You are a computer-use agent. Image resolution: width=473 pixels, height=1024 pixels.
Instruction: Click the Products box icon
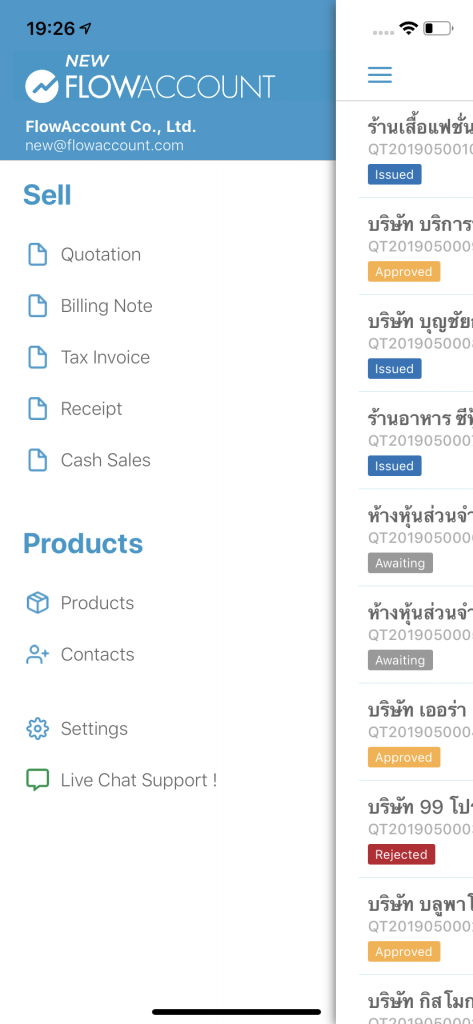[x=38, y=603]
